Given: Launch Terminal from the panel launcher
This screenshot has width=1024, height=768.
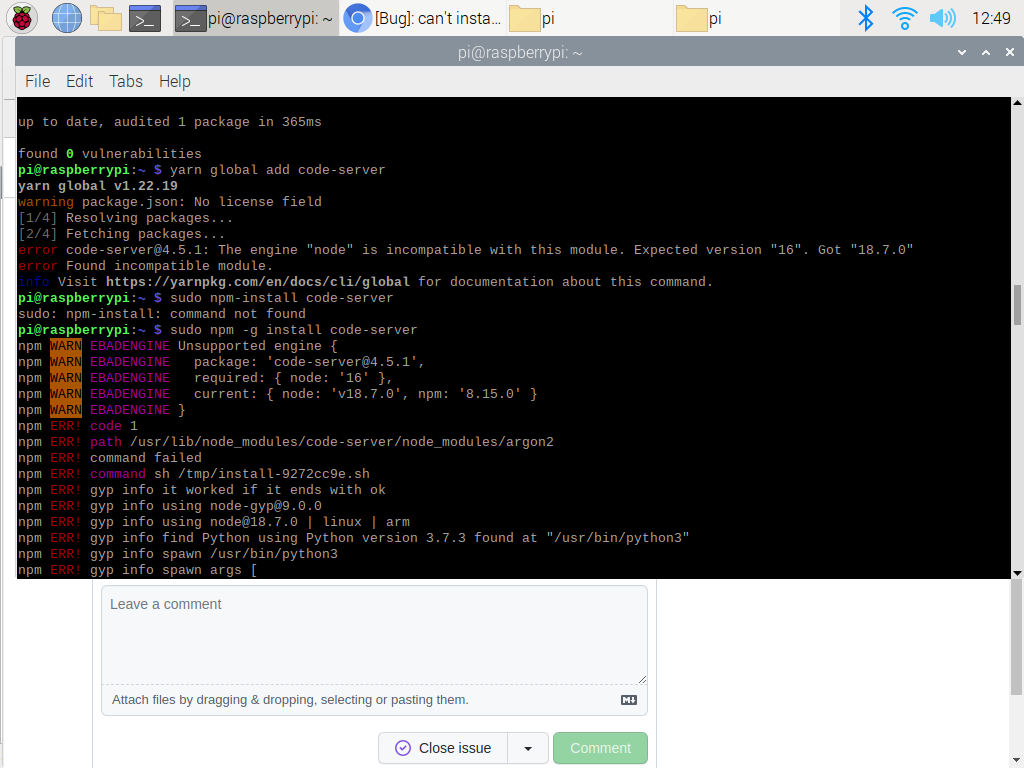Looking at the screenshot, I should point(145,18).
